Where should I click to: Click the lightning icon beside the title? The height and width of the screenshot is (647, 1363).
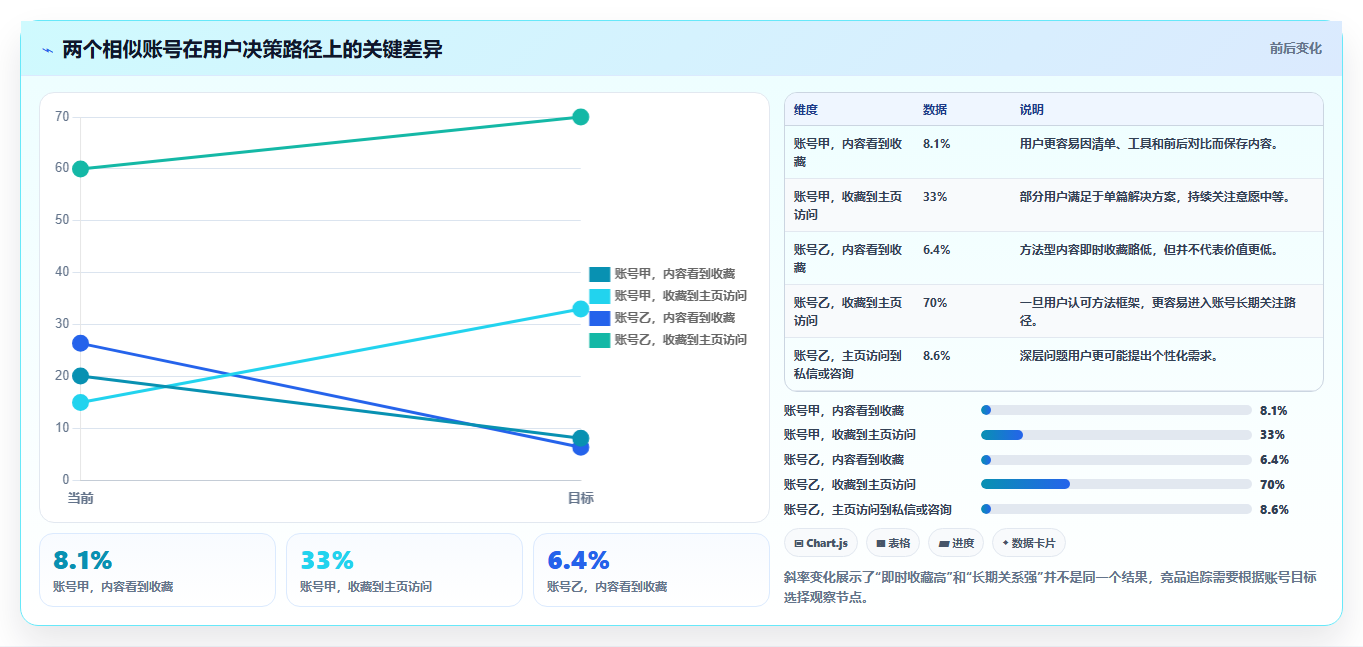[x=47, y=50]
